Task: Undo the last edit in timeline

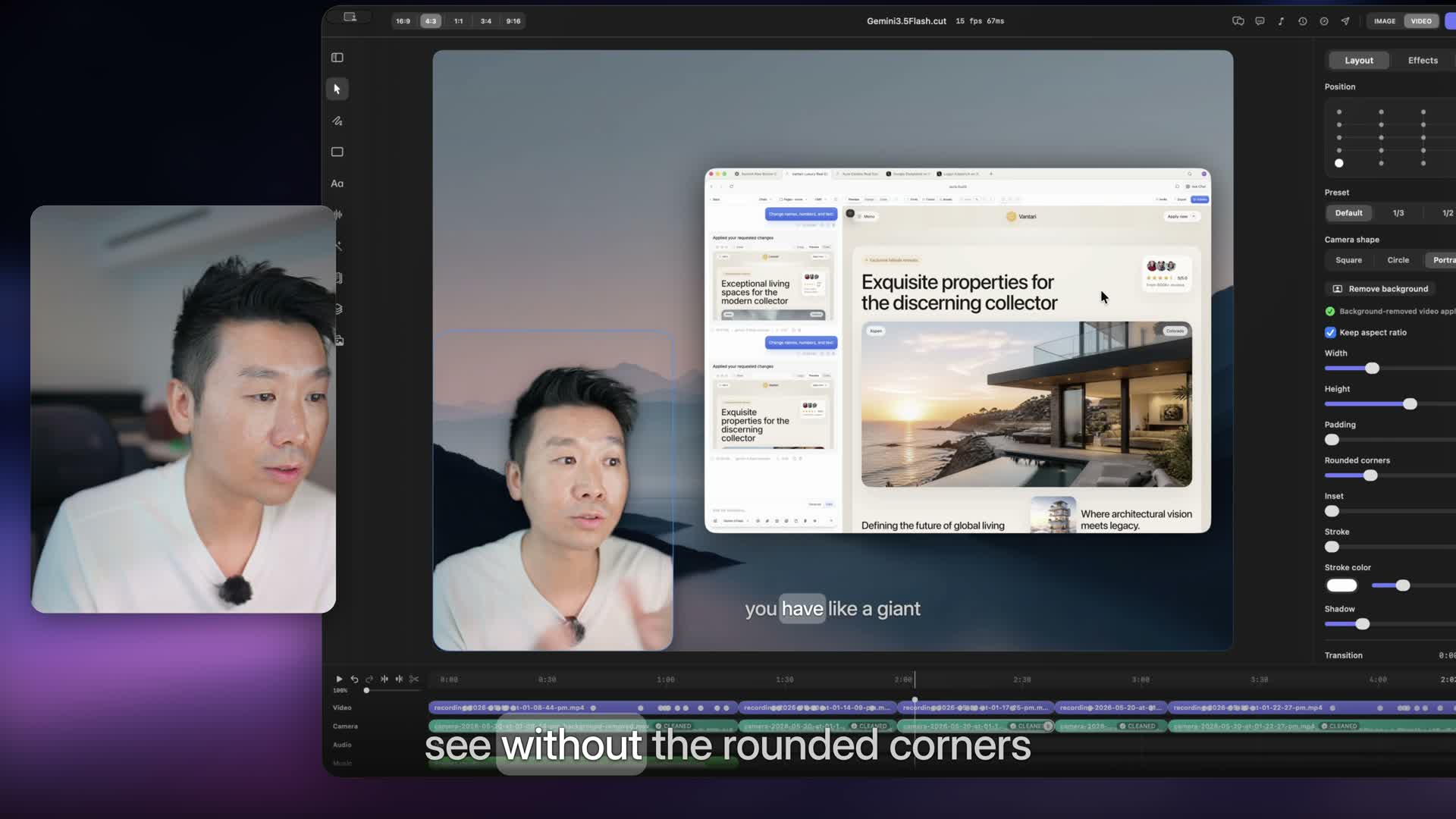Action: point(354,679)
